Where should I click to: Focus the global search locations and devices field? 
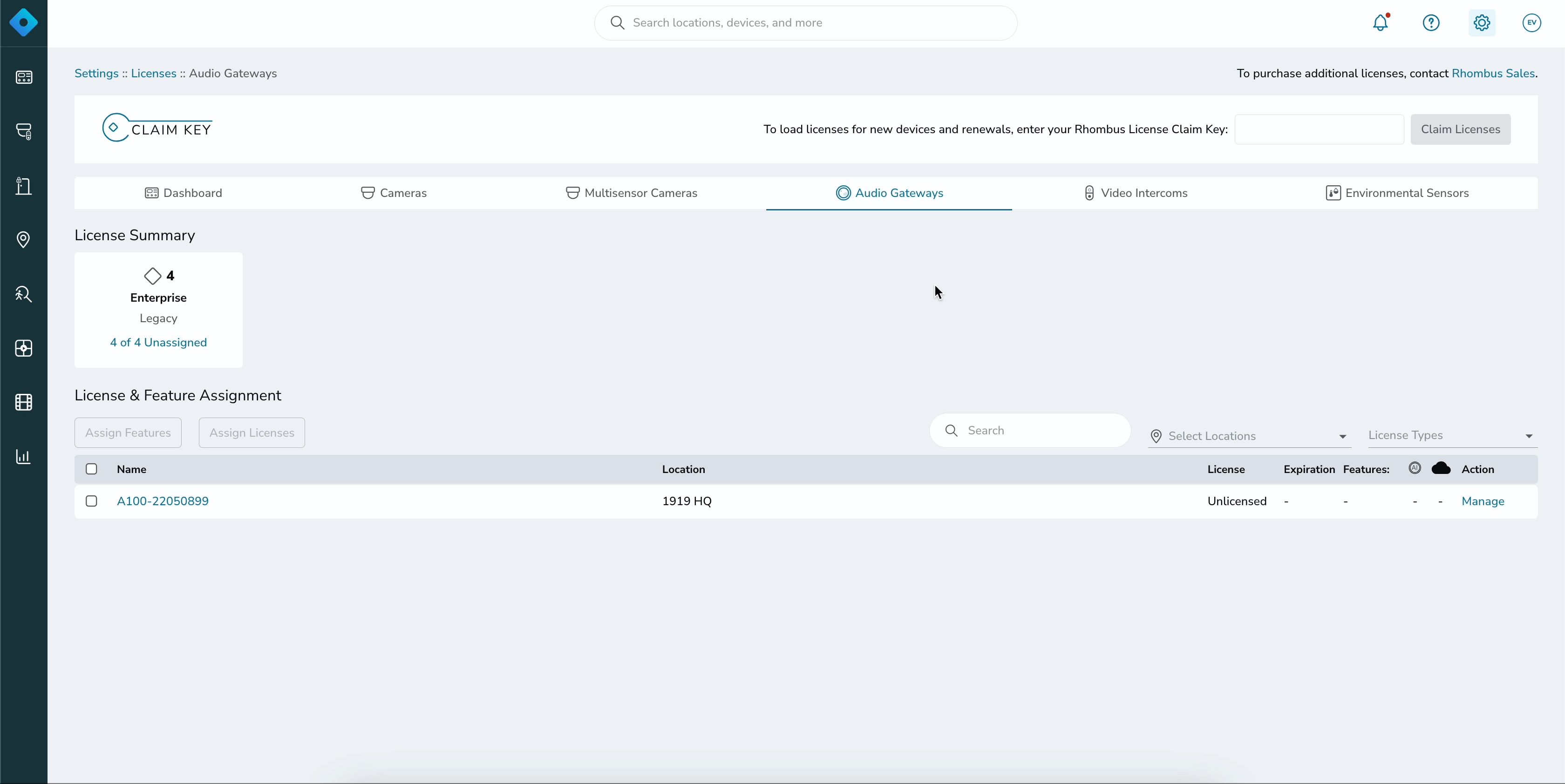(x=806, y=23)
